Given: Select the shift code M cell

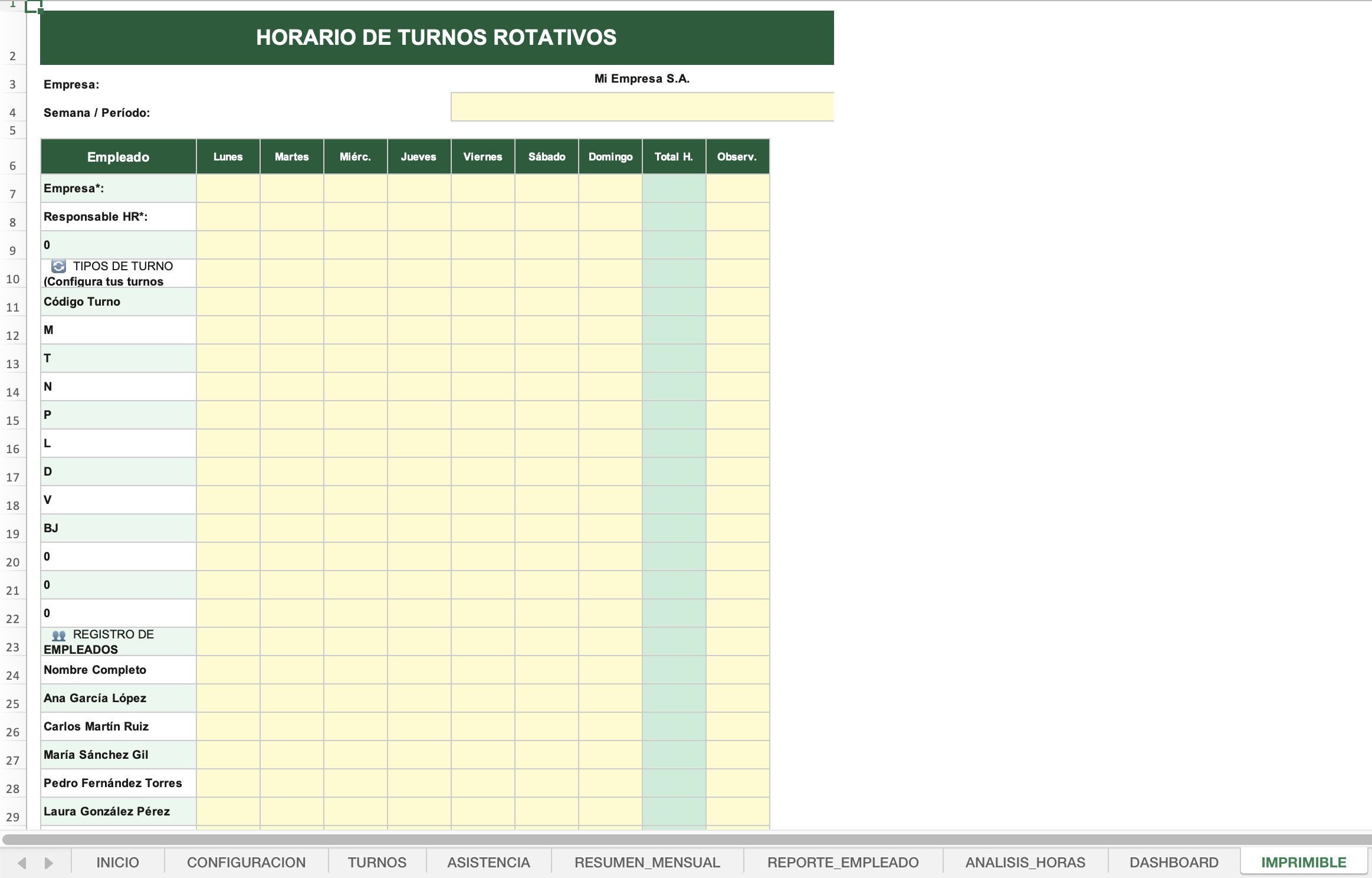Looking at the screenshot, I should pyautogui.click(x=119, y=330).
